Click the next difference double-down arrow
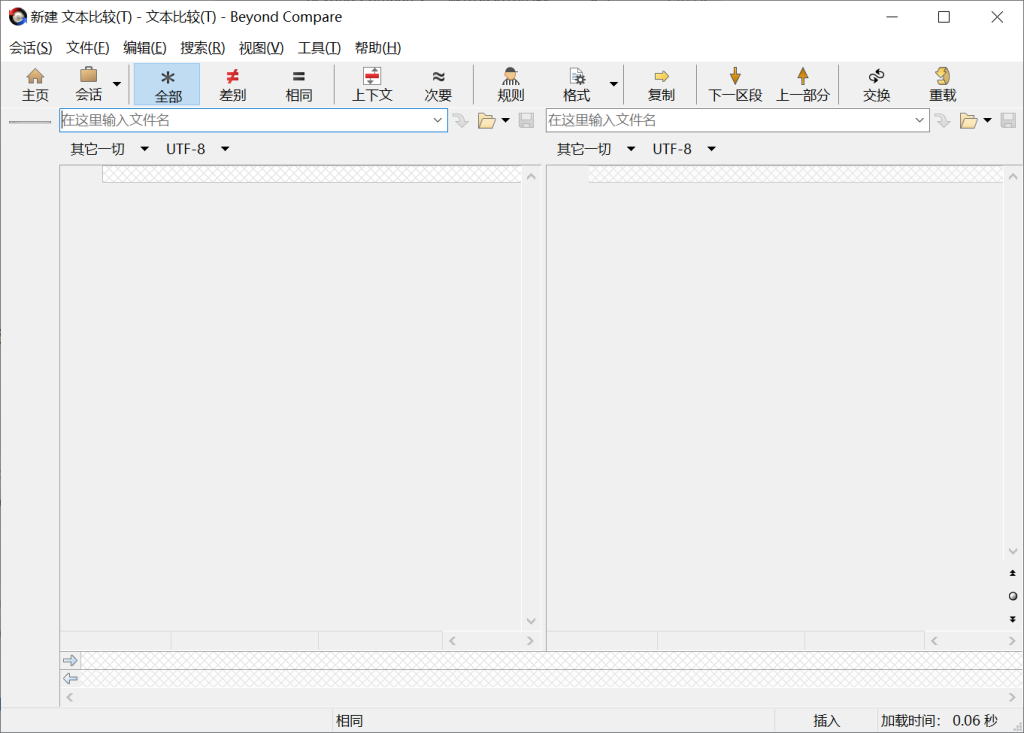Screen dimensions: 1024x733 [x=1013, y=619]
